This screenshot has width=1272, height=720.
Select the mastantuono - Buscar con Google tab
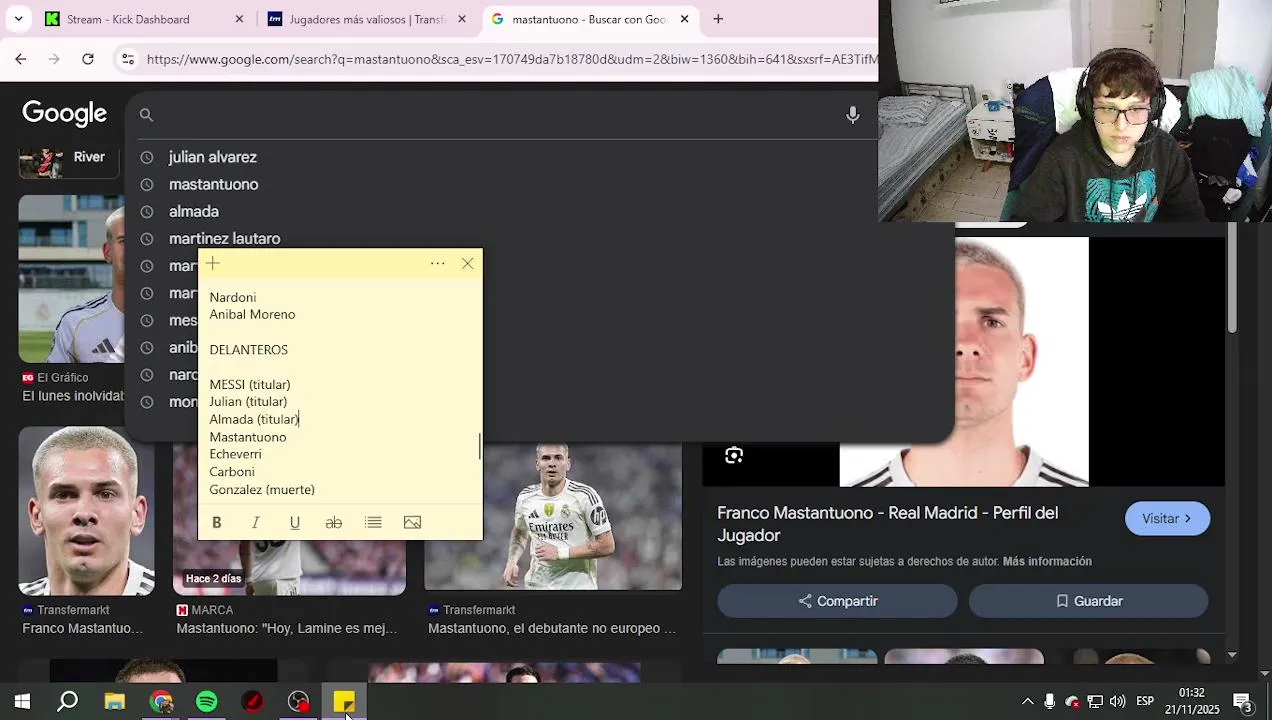(589, 19)
